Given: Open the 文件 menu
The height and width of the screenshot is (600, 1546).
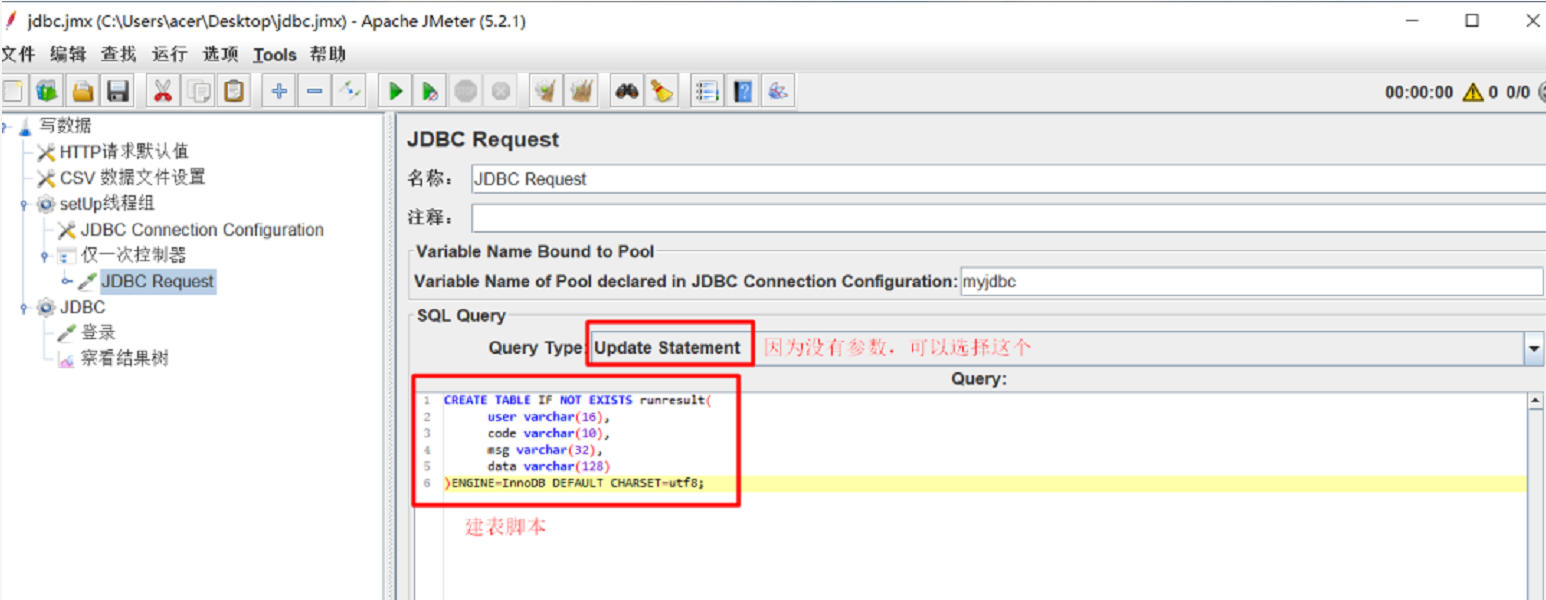Looking at the screenshot, I should 18,54.
